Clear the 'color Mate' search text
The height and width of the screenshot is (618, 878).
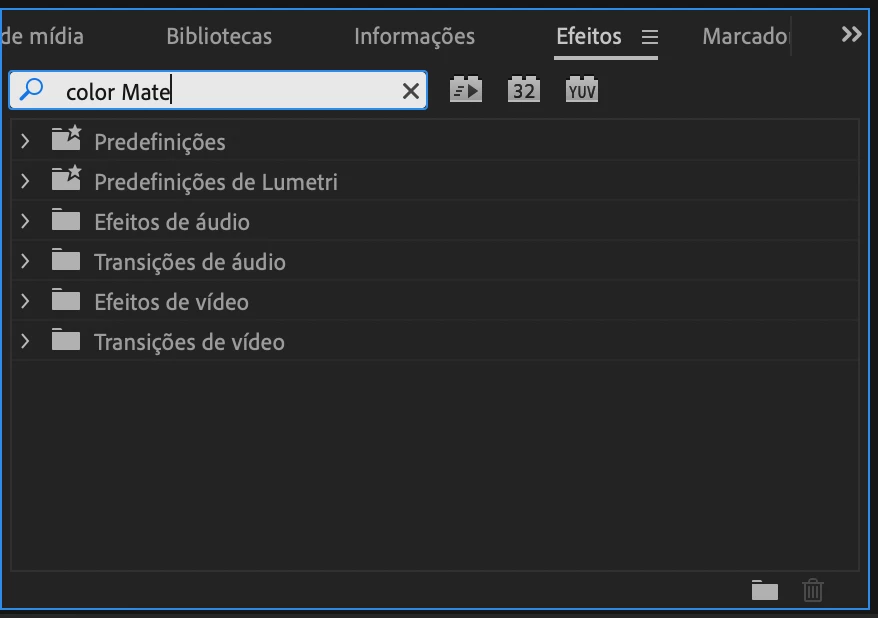pyautogui.click(x=410, y=91)
